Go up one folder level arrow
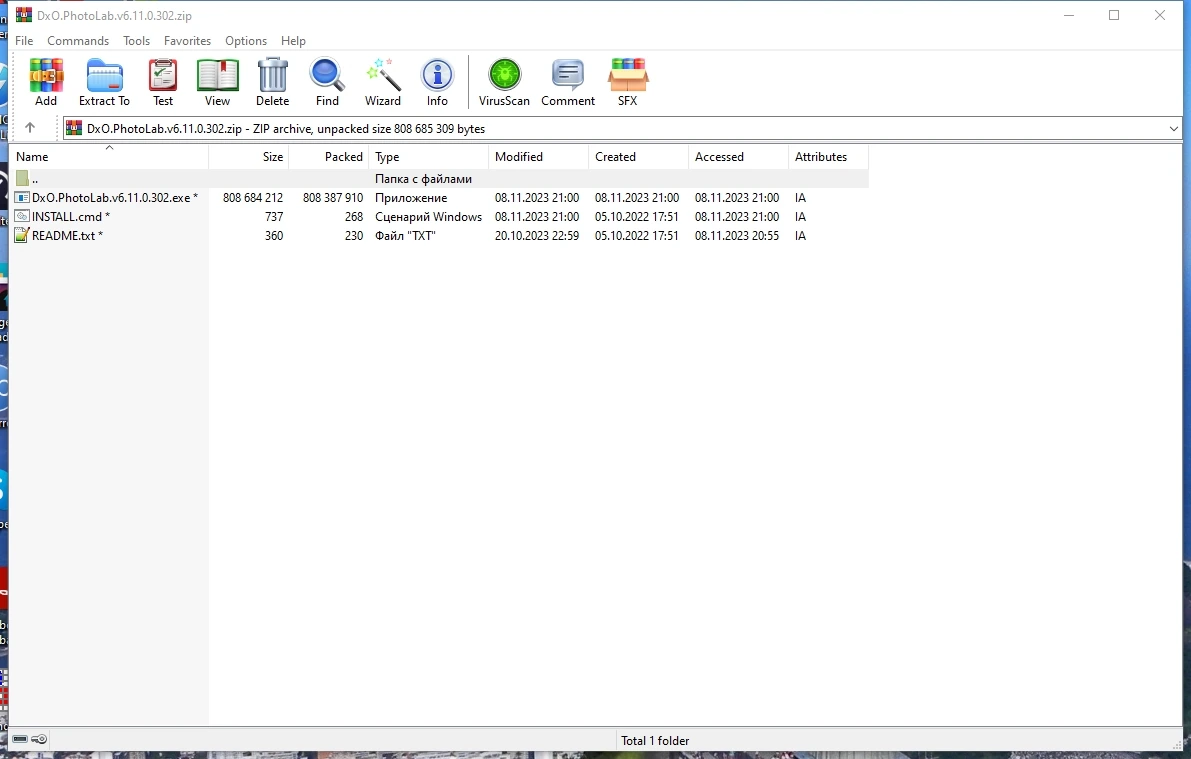 [x=30, y=128]
